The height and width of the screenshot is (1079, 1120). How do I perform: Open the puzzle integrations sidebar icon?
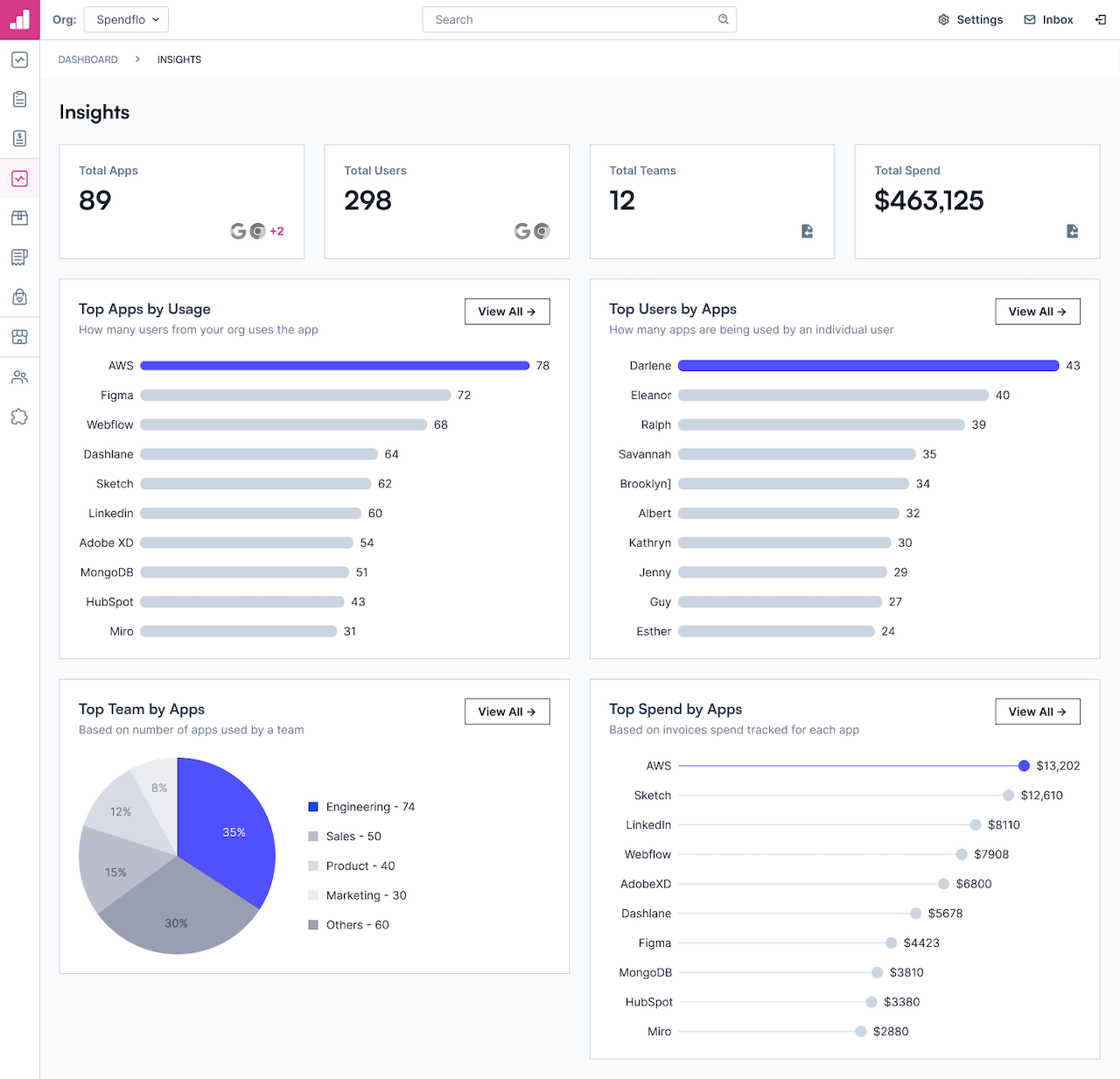click(x=19, y=417)
